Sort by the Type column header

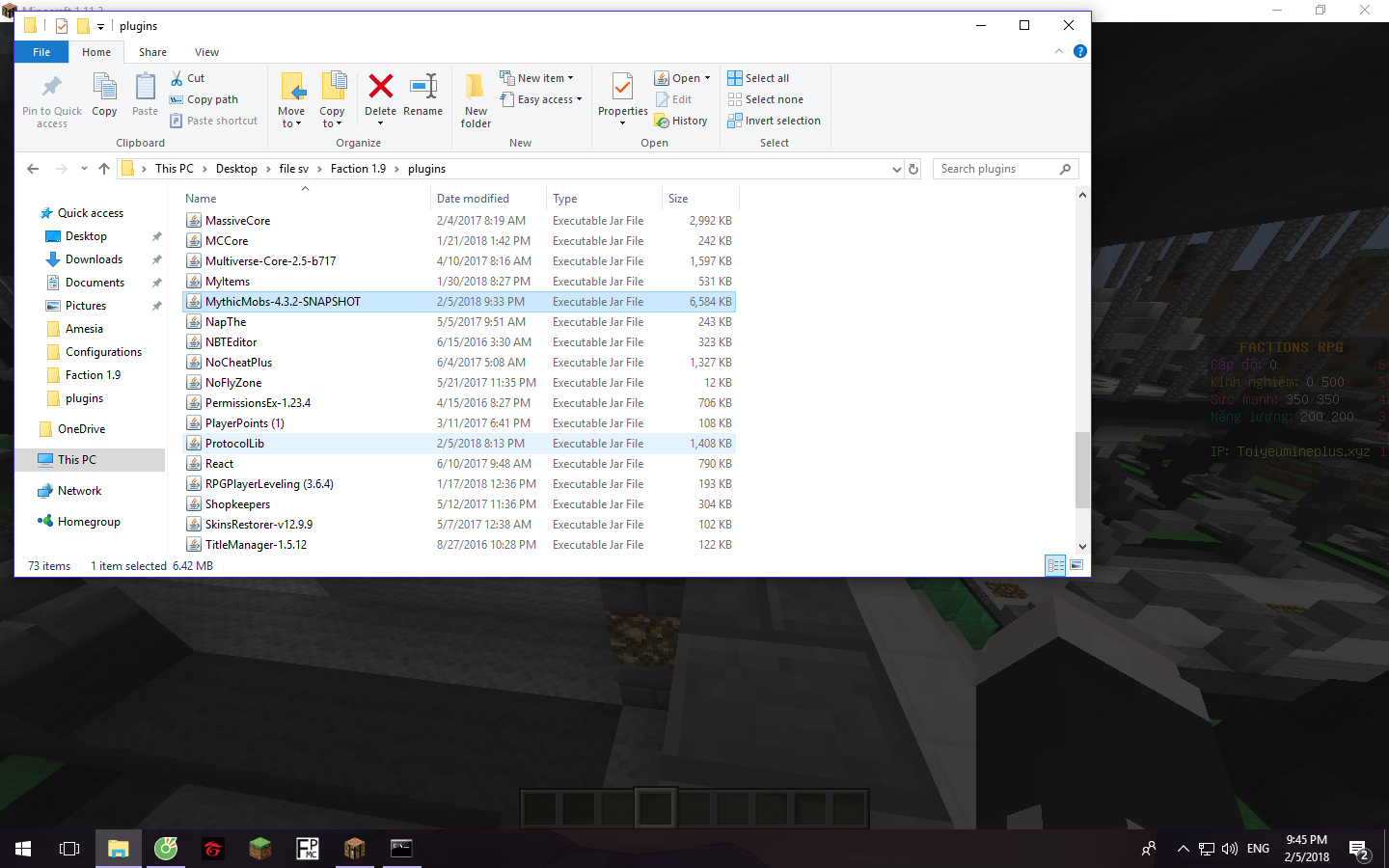click(604, 199)
